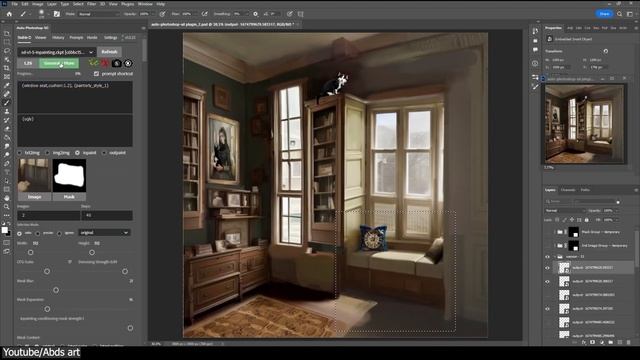Select the Pen tool
This screenshot has width=640, height=360.
point(7,163)
